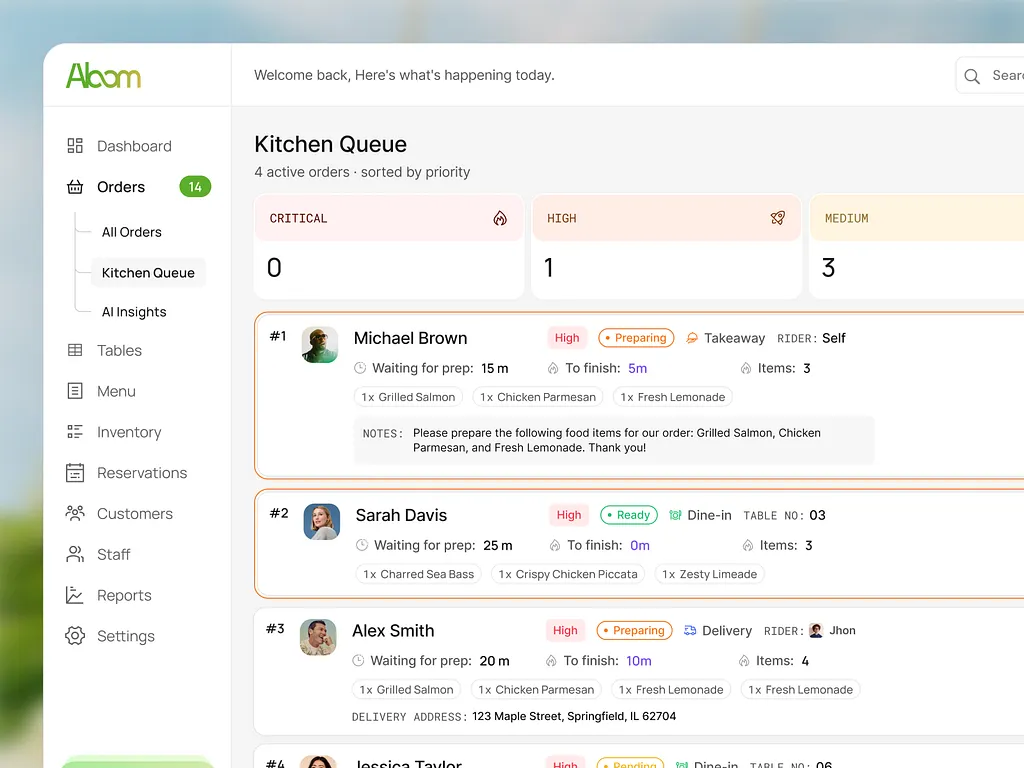Click the To finish flame icon for Michael Brown
Screen dimensions: 1024x768
click(x=553, y=368)
